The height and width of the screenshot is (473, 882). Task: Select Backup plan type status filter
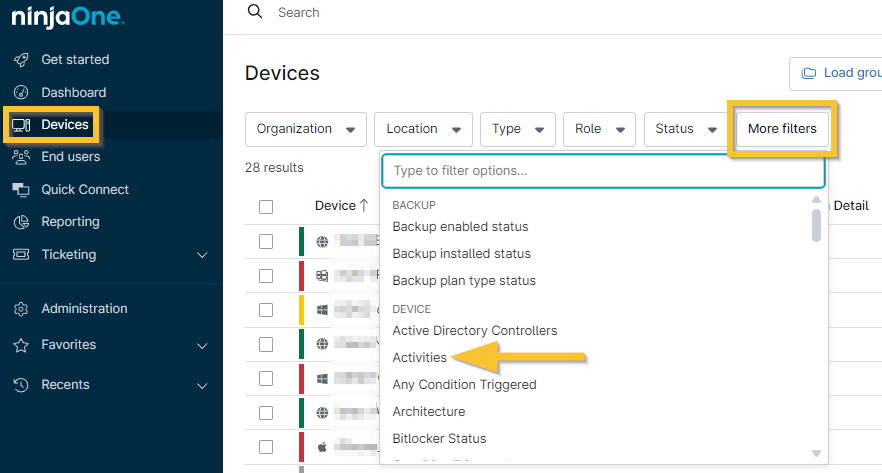click(x=464, y=281)
